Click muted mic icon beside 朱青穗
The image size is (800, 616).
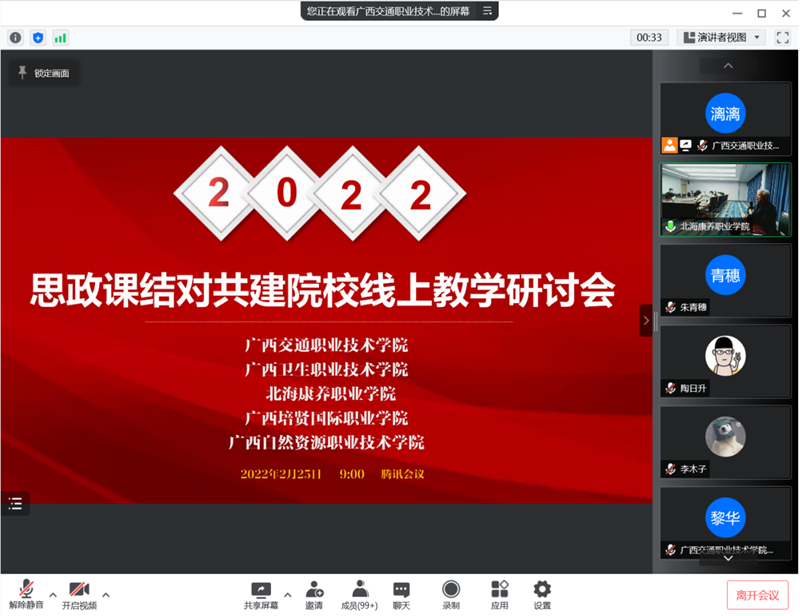click(x=671, y=307)
